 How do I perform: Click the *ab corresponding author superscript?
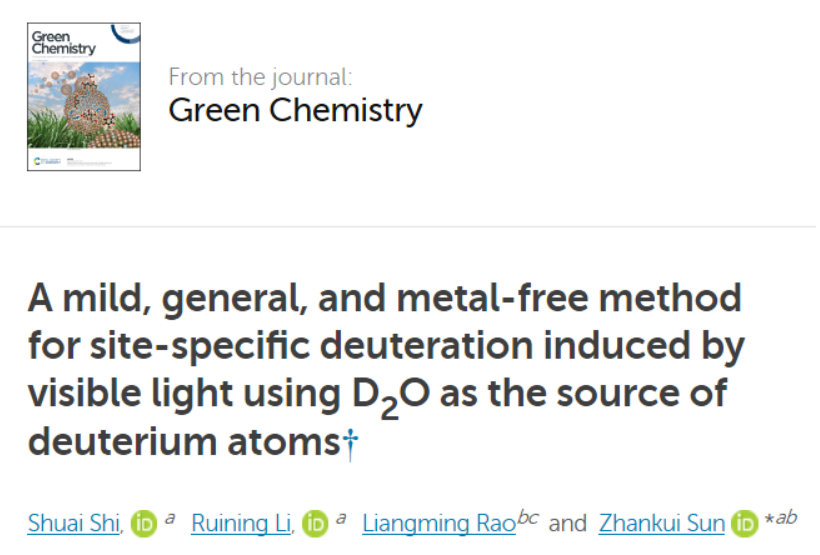tap(780, 517)
